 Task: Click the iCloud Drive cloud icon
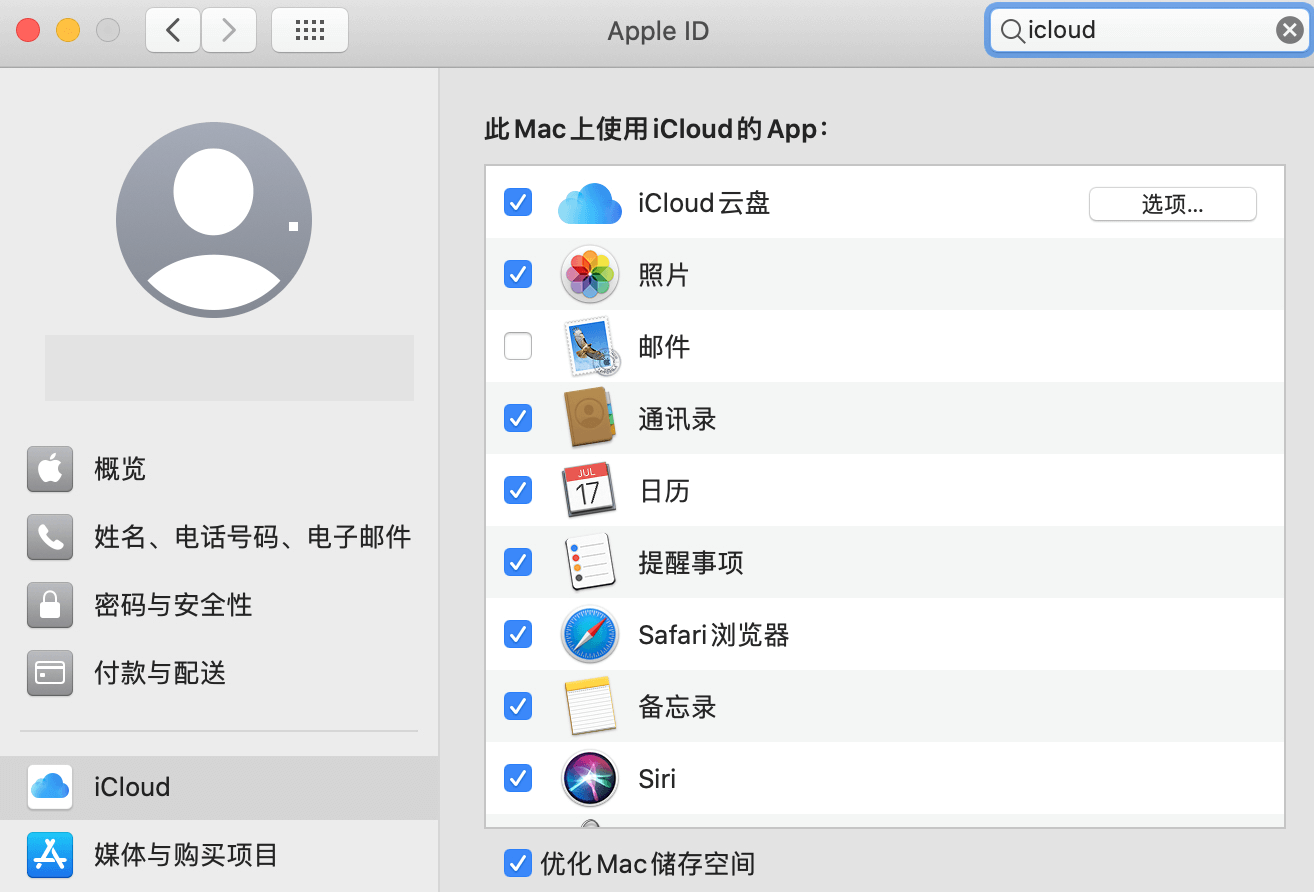pos(590,204)
